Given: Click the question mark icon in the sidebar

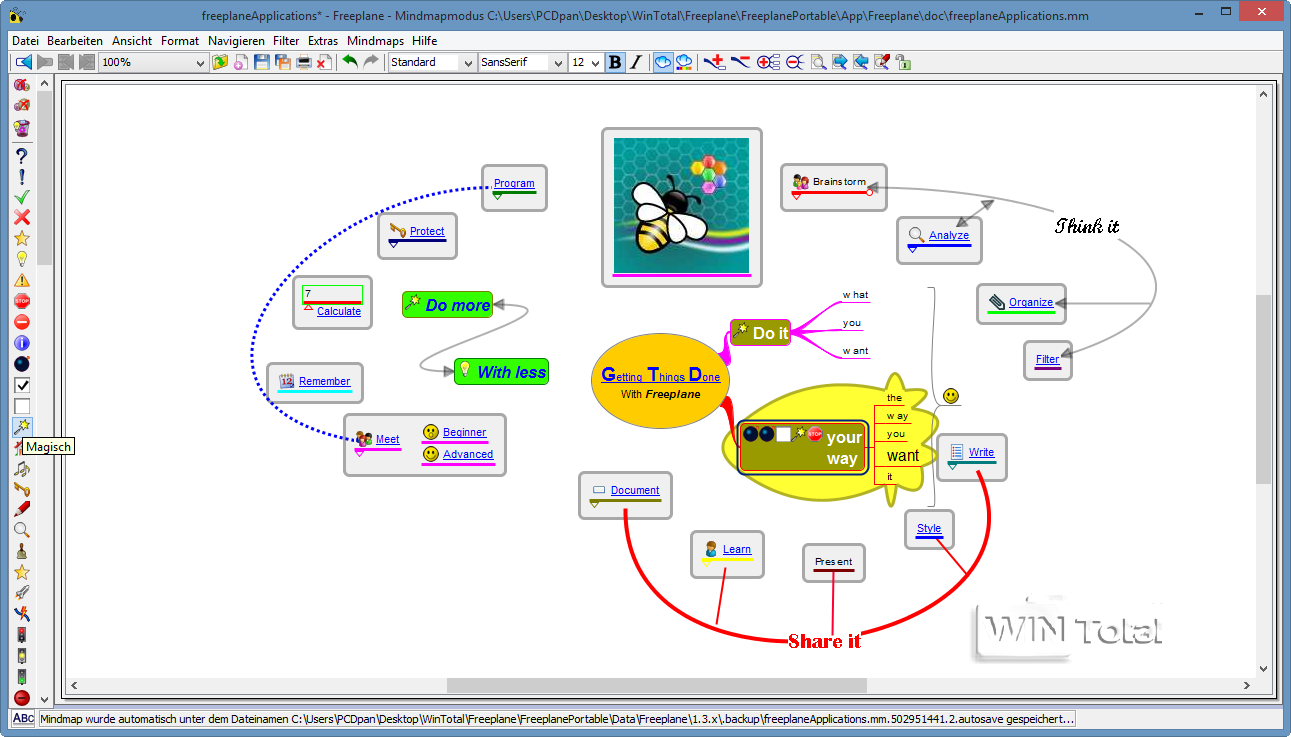Looking at the screenshot, I should (21, 156).
